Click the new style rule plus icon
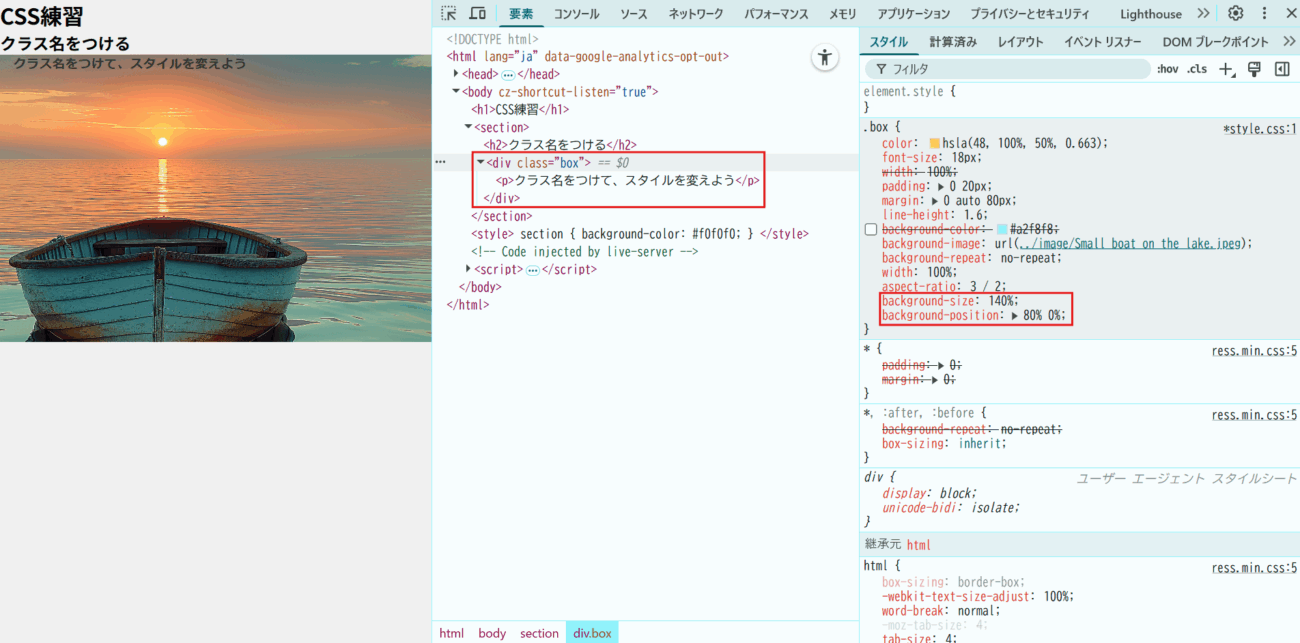 pos(1227,69)
